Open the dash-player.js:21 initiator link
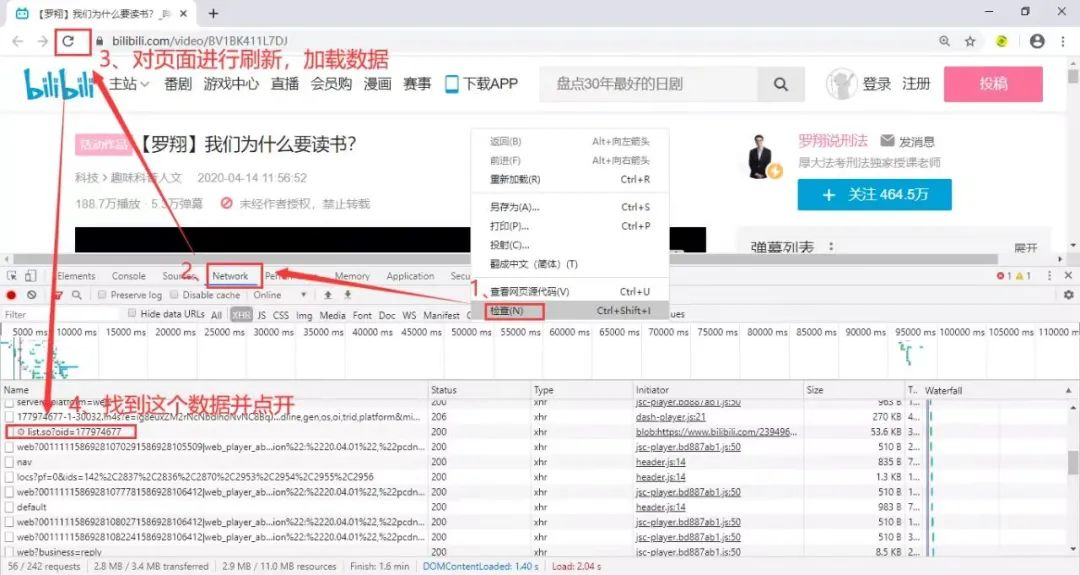The image size is (1080, 575). (x=670, y=417)
